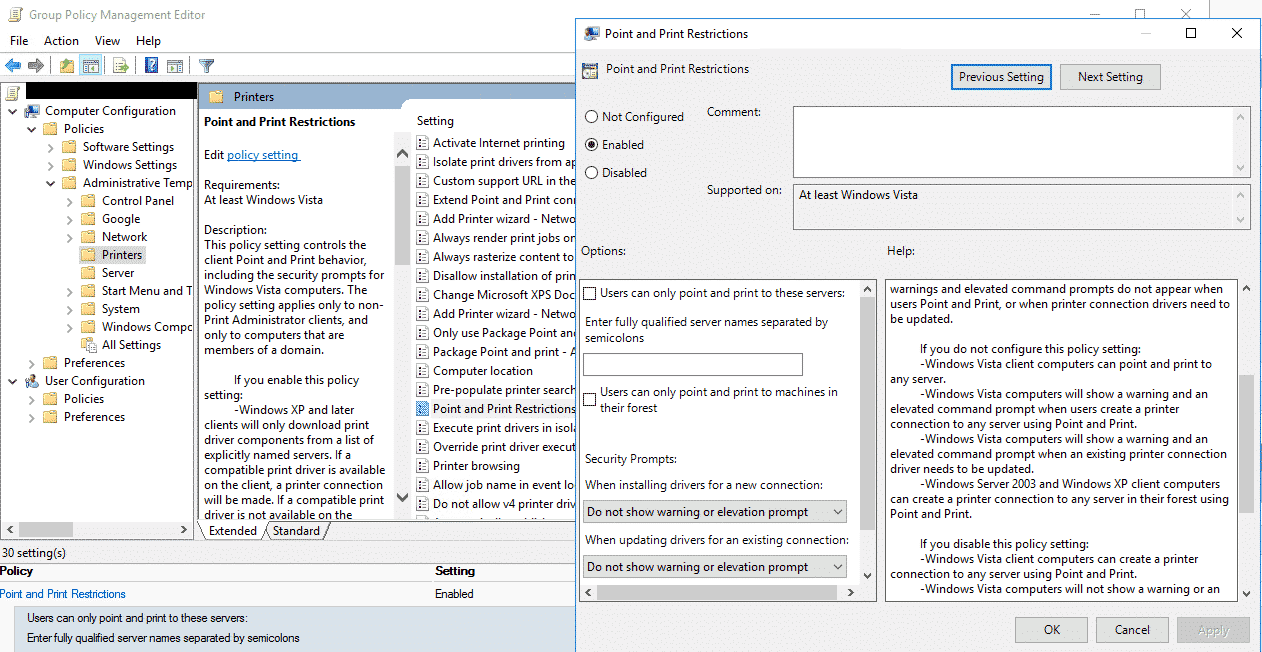Image resolution: width=1262 pixels, height=652 pixels.
Task: Click the policy icon in the dialog header
Action: click(590, 70)
